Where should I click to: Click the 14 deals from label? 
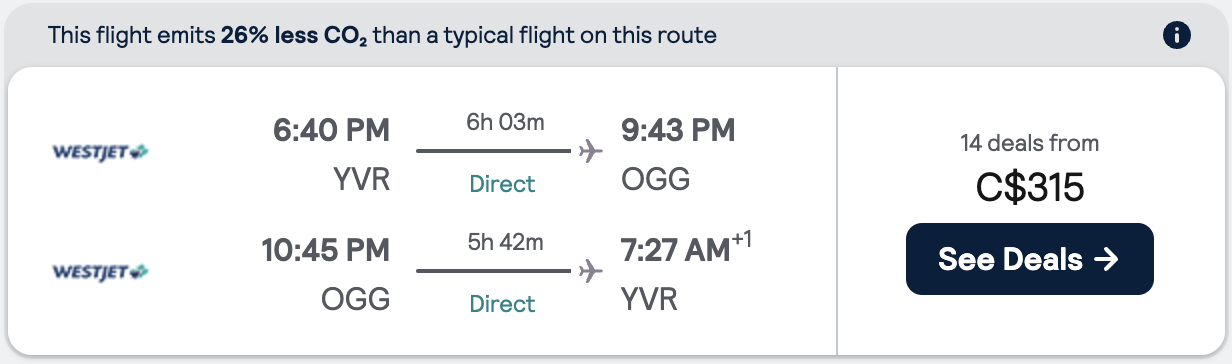tap(1030, 143)
